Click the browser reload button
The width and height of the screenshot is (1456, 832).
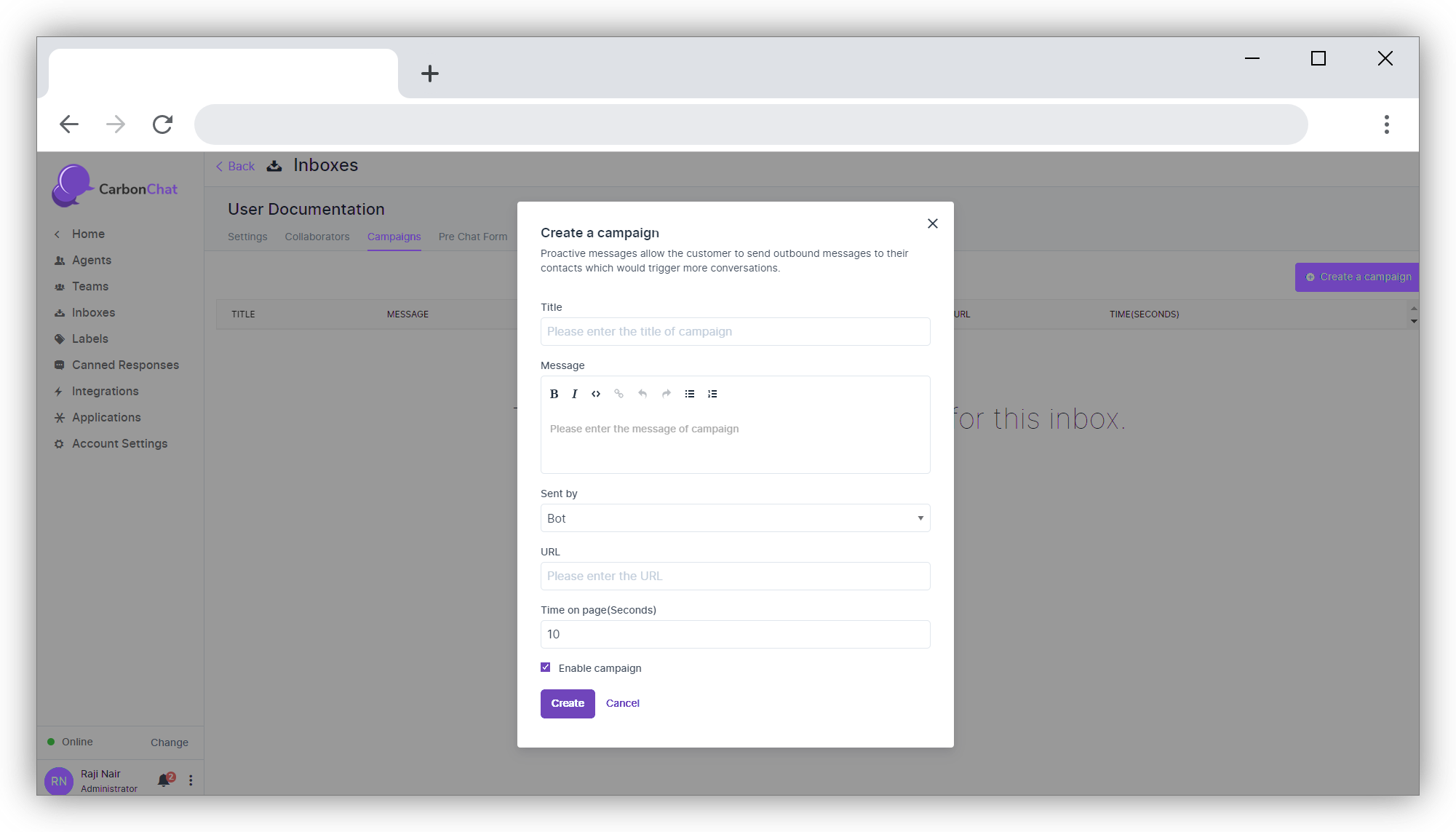pos(162,124)
